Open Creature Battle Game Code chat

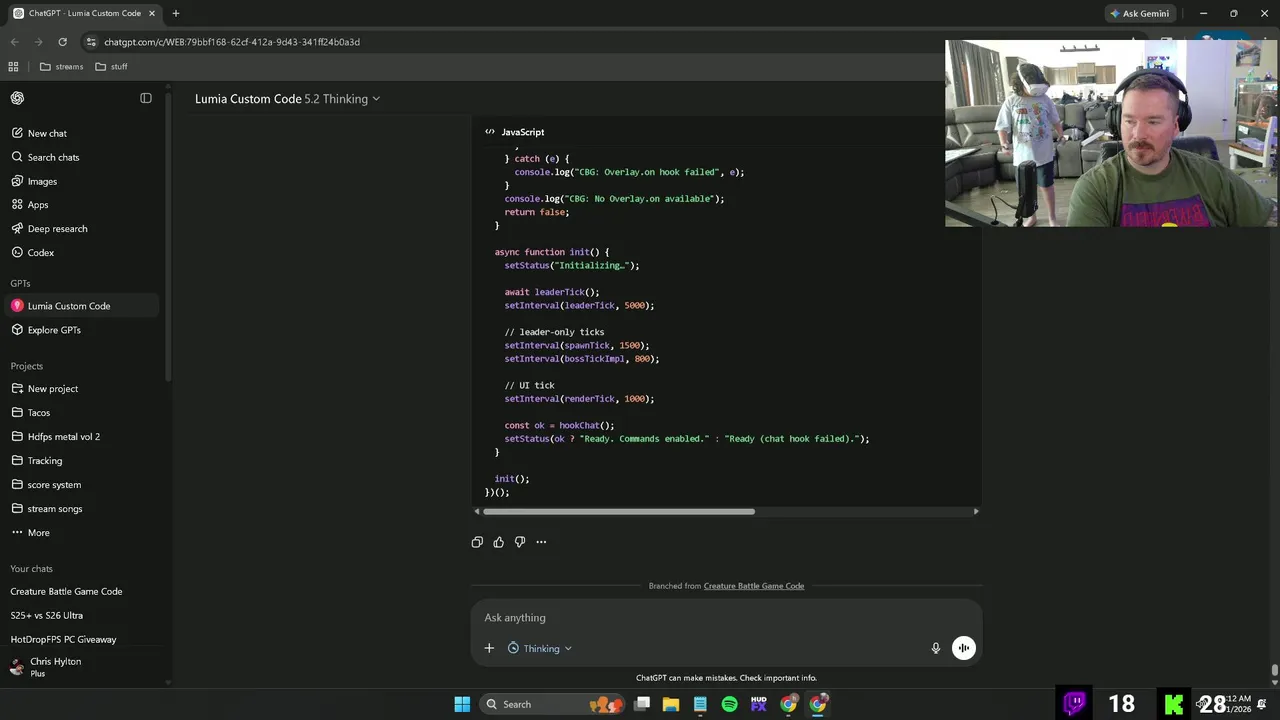[x=81, y=591]
